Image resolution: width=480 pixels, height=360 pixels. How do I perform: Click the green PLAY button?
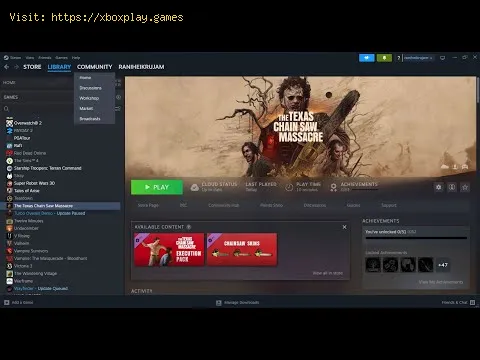click(157, 187)
